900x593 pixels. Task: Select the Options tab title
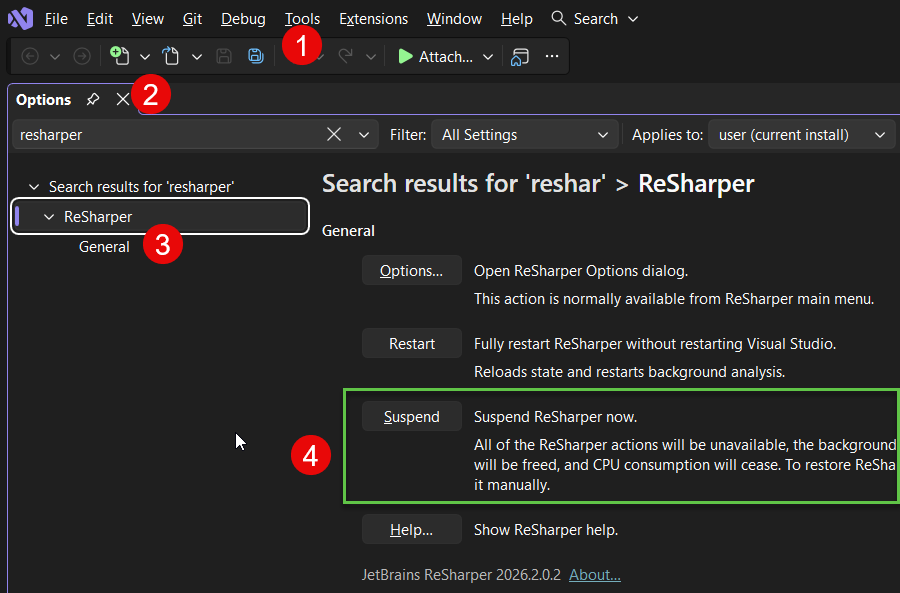pyautogui.click(x=44, y=100)
